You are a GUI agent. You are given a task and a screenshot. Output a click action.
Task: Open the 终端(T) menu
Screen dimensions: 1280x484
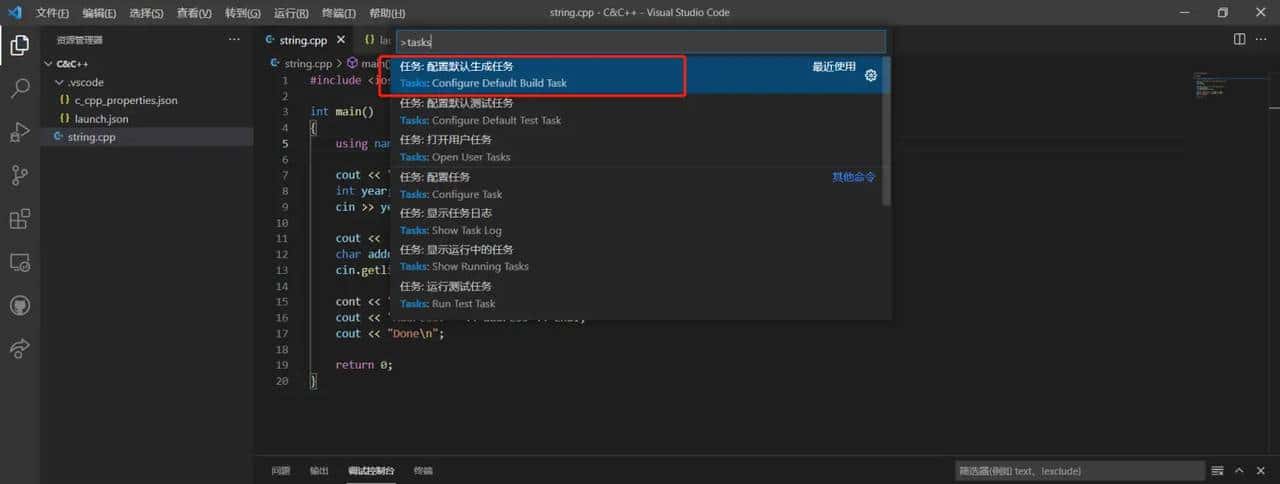tap(339, 13)
